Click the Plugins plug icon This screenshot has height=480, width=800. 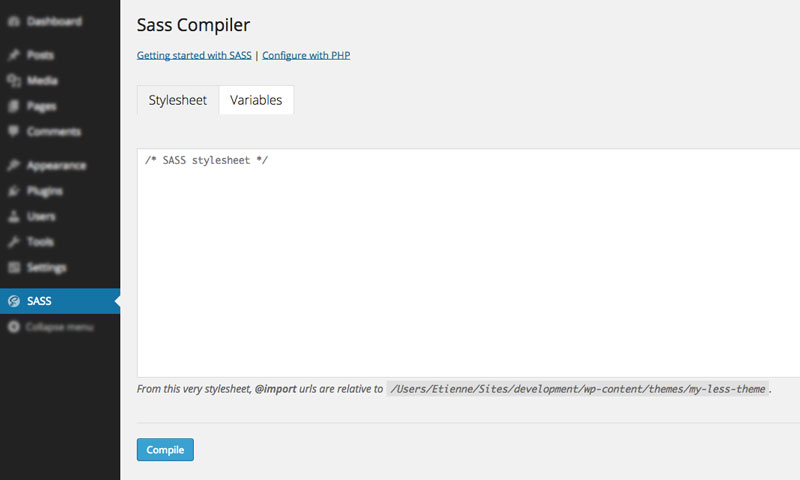click(14, 191)
